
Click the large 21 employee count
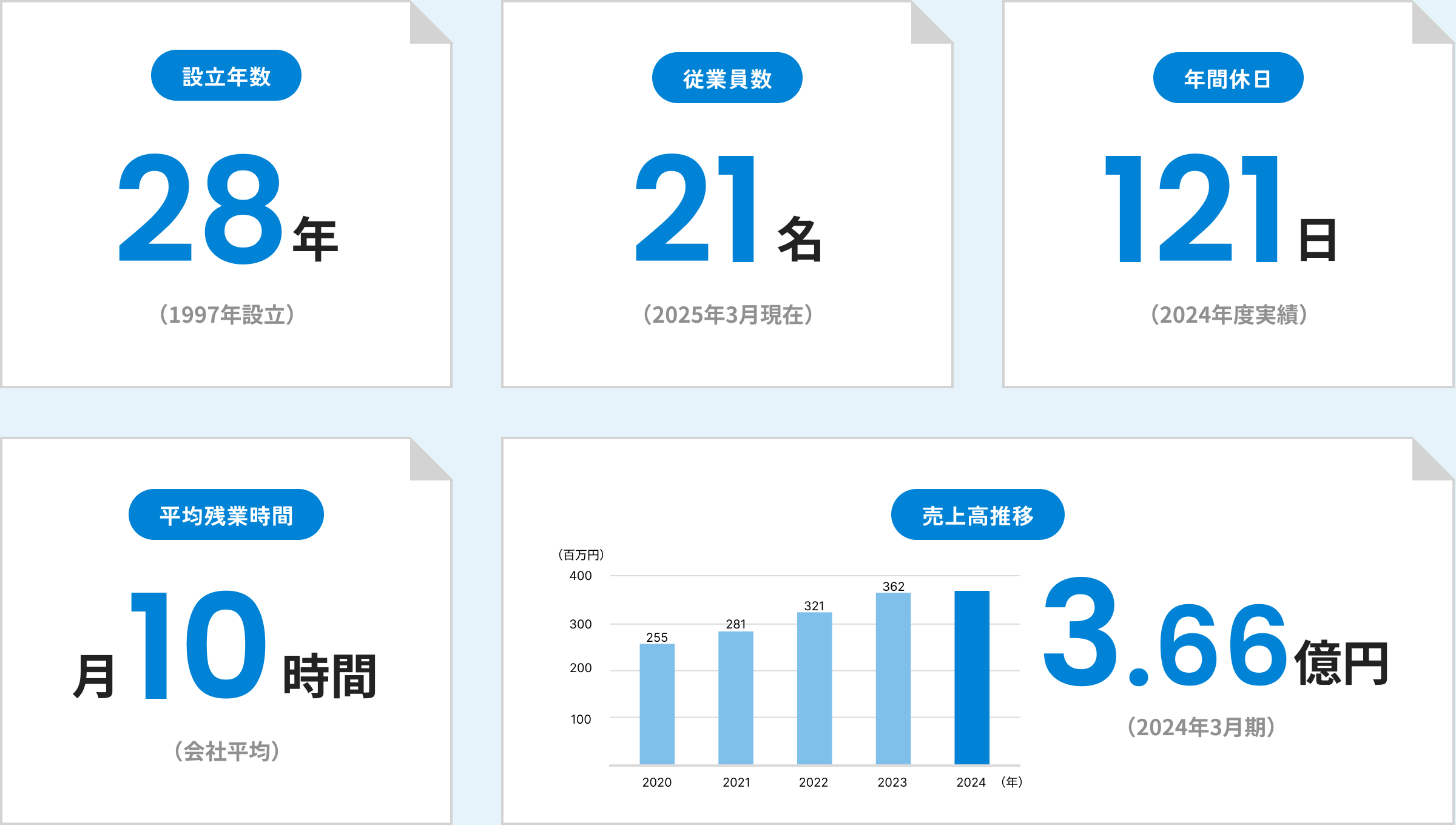(x=695, y=208)
